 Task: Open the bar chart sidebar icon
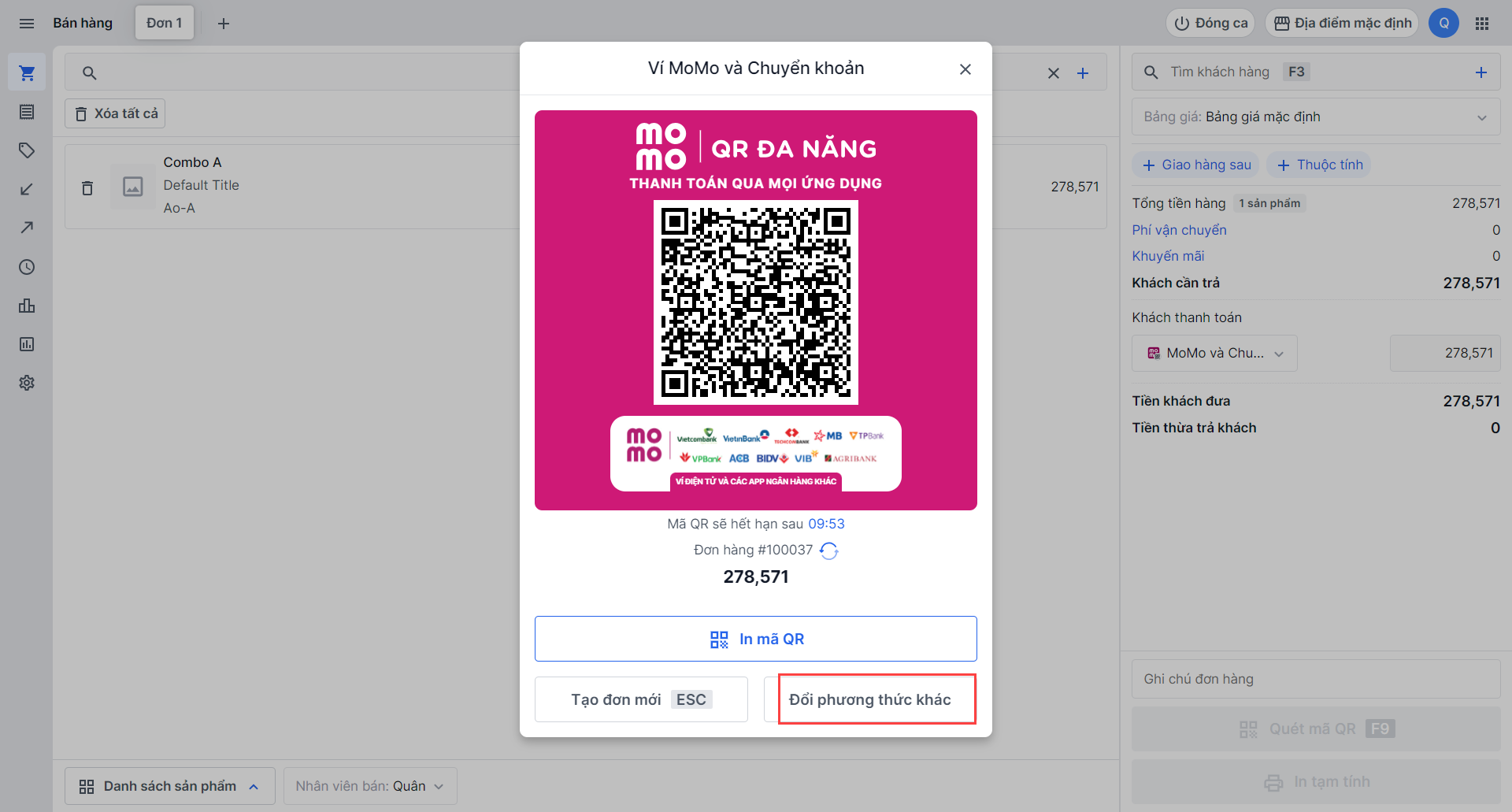click(27, 306)
